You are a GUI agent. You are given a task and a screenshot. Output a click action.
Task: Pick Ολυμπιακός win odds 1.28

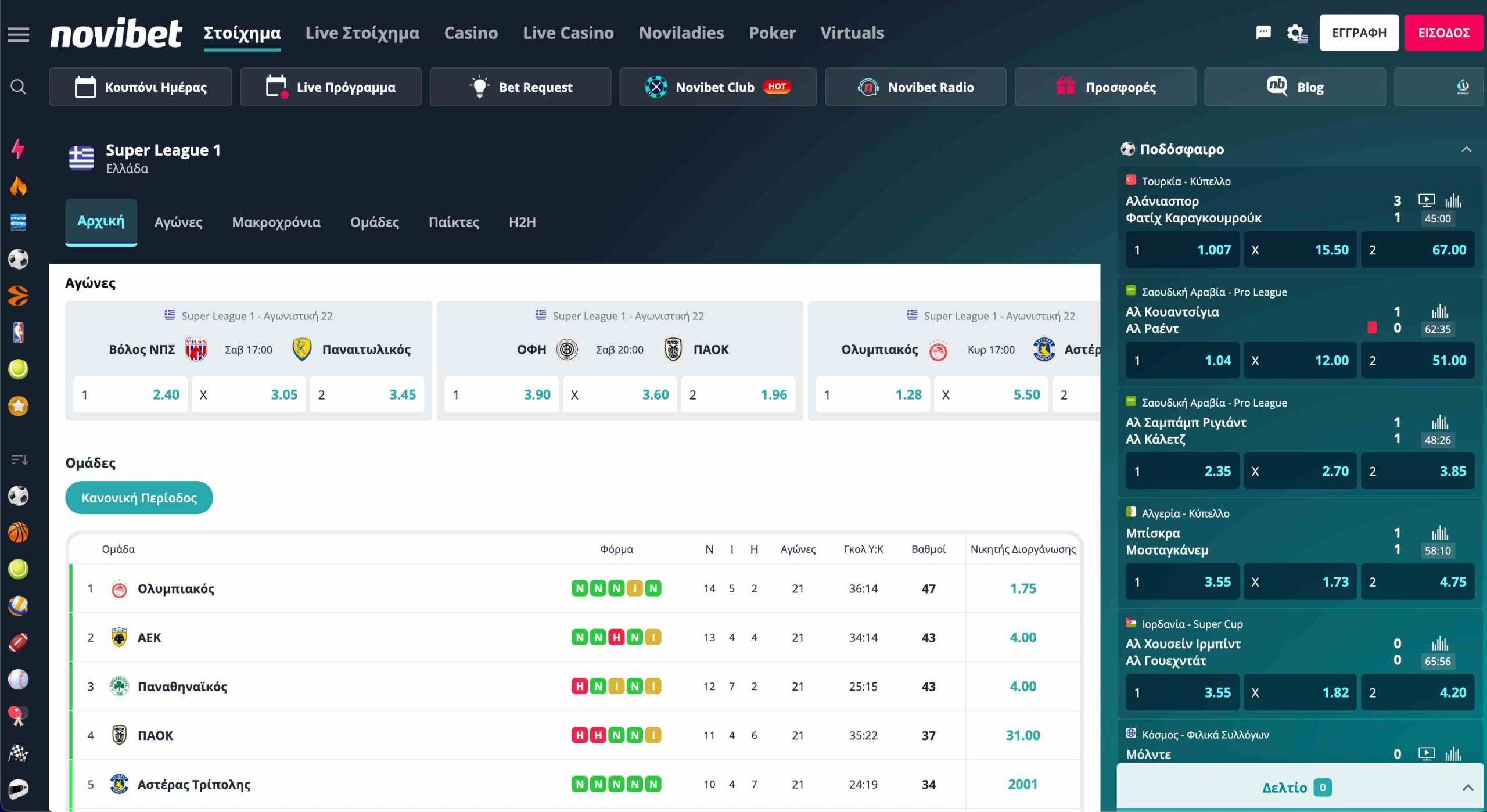pos(872,394)
